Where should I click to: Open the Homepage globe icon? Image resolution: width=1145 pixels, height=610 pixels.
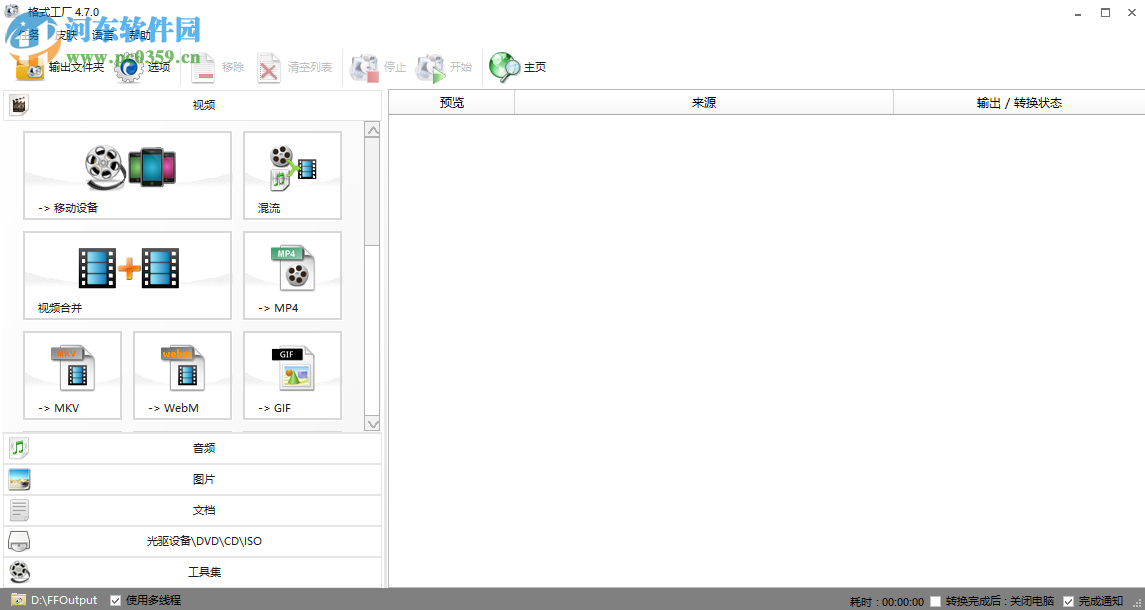tap(504, 67)
